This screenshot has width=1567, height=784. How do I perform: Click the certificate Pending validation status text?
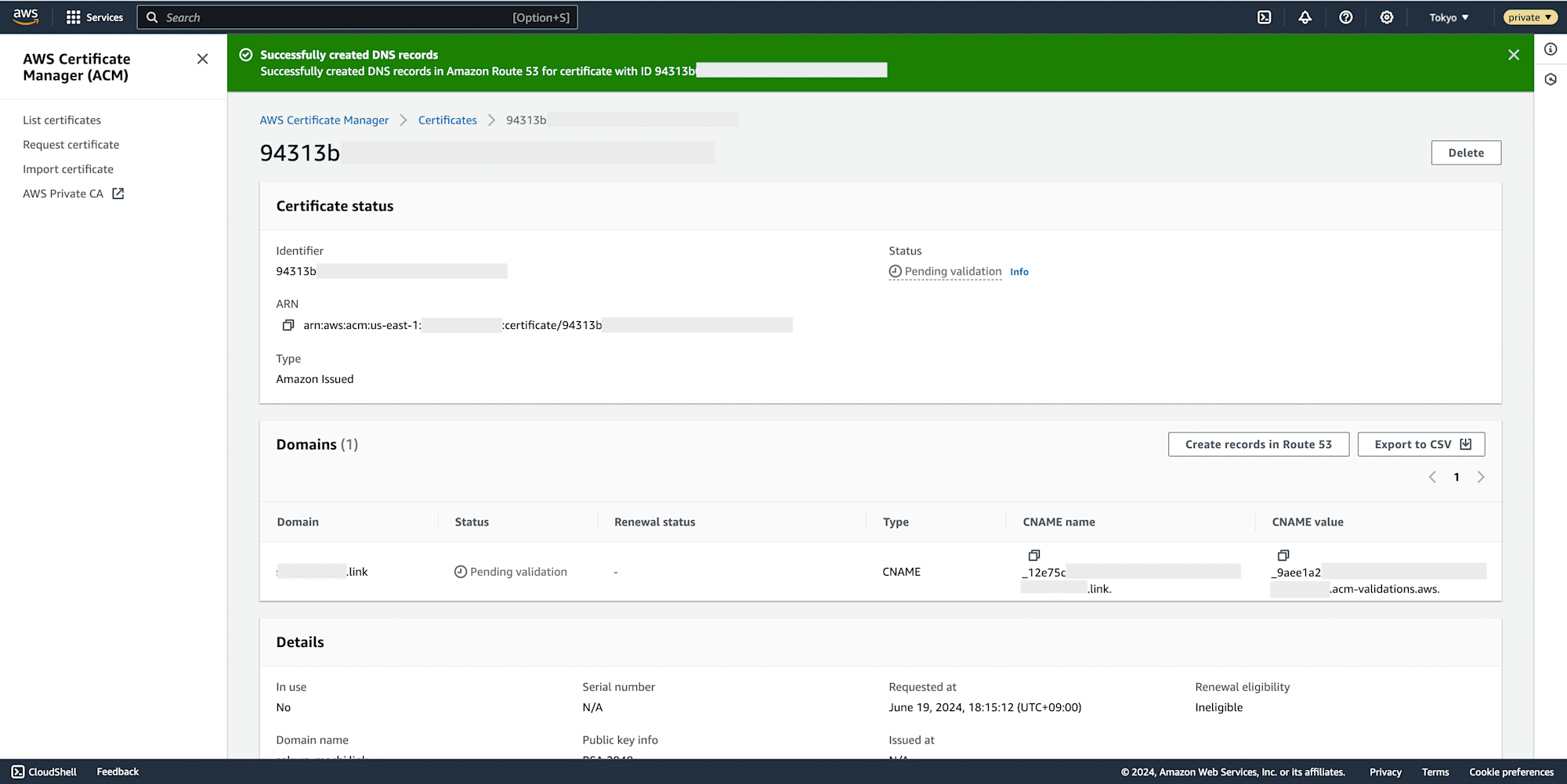click(946, 272)
